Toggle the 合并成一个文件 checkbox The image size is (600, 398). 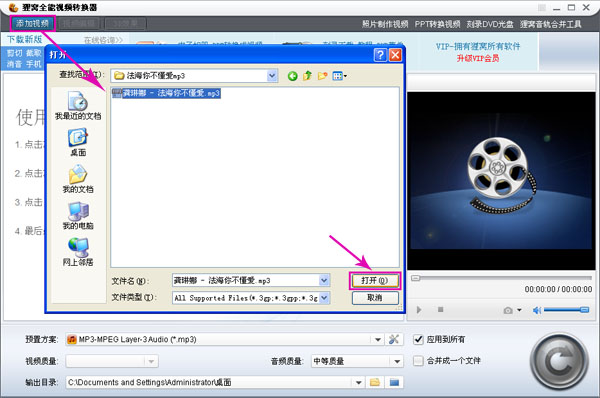(x=418, y=361)
